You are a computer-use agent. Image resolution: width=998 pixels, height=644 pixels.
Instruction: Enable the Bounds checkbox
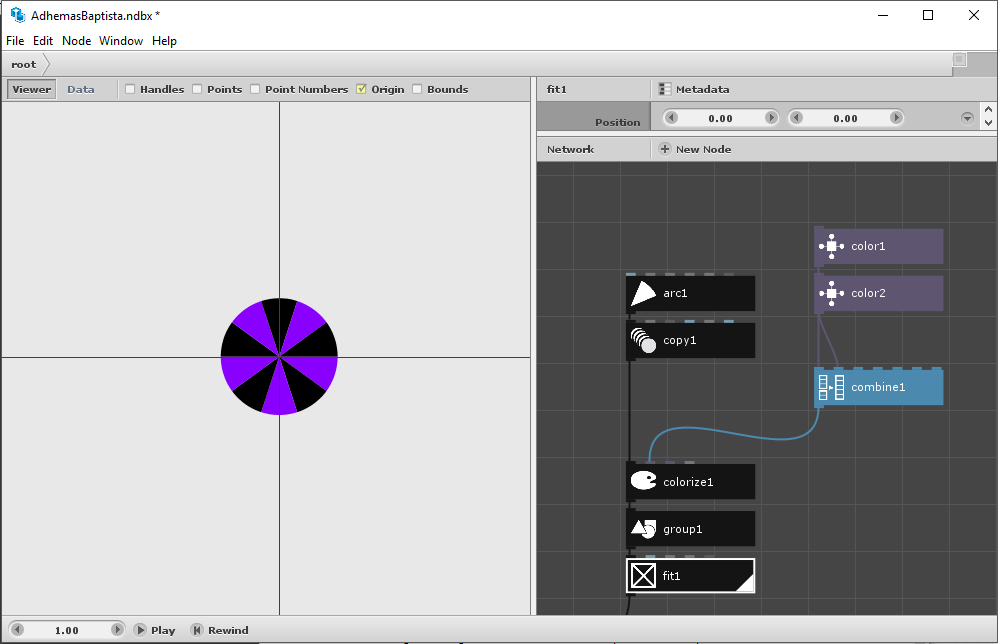click(x=417, y=89)
